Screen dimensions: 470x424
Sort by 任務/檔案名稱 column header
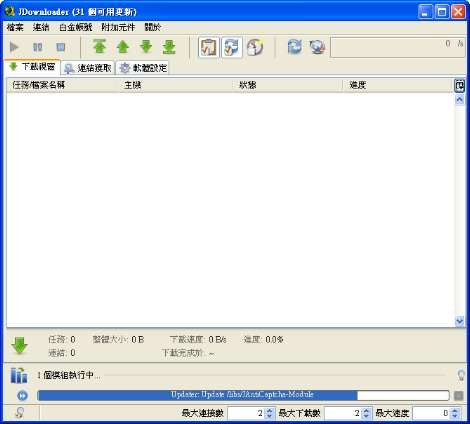pos(63,85)
